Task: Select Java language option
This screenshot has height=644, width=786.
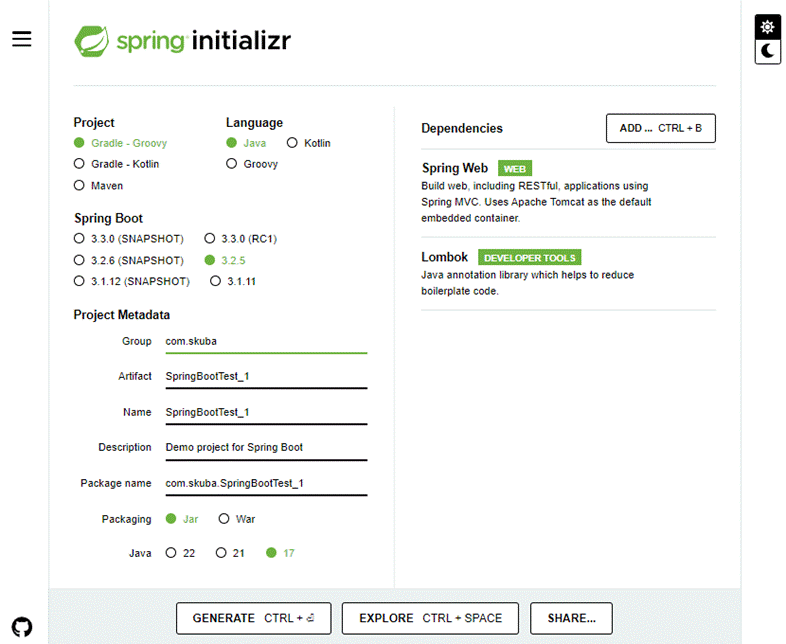Action: pyautogui.click(x=246, y=143)
